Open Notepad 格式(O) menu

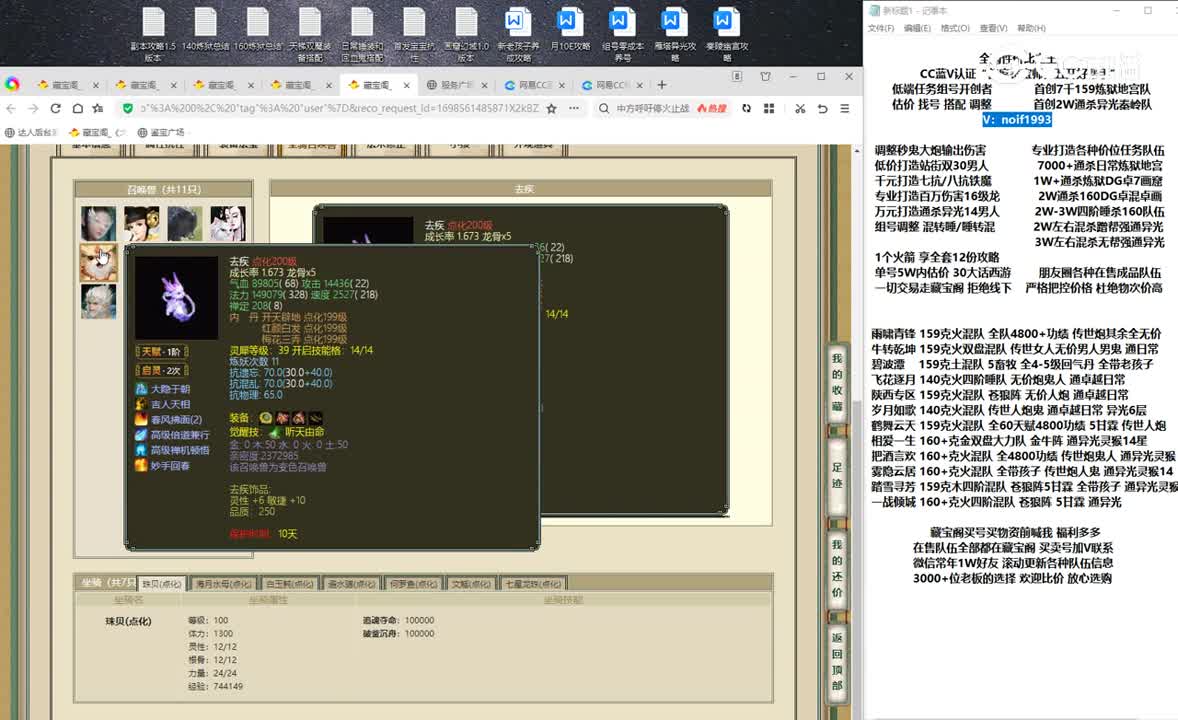(955, 28)
